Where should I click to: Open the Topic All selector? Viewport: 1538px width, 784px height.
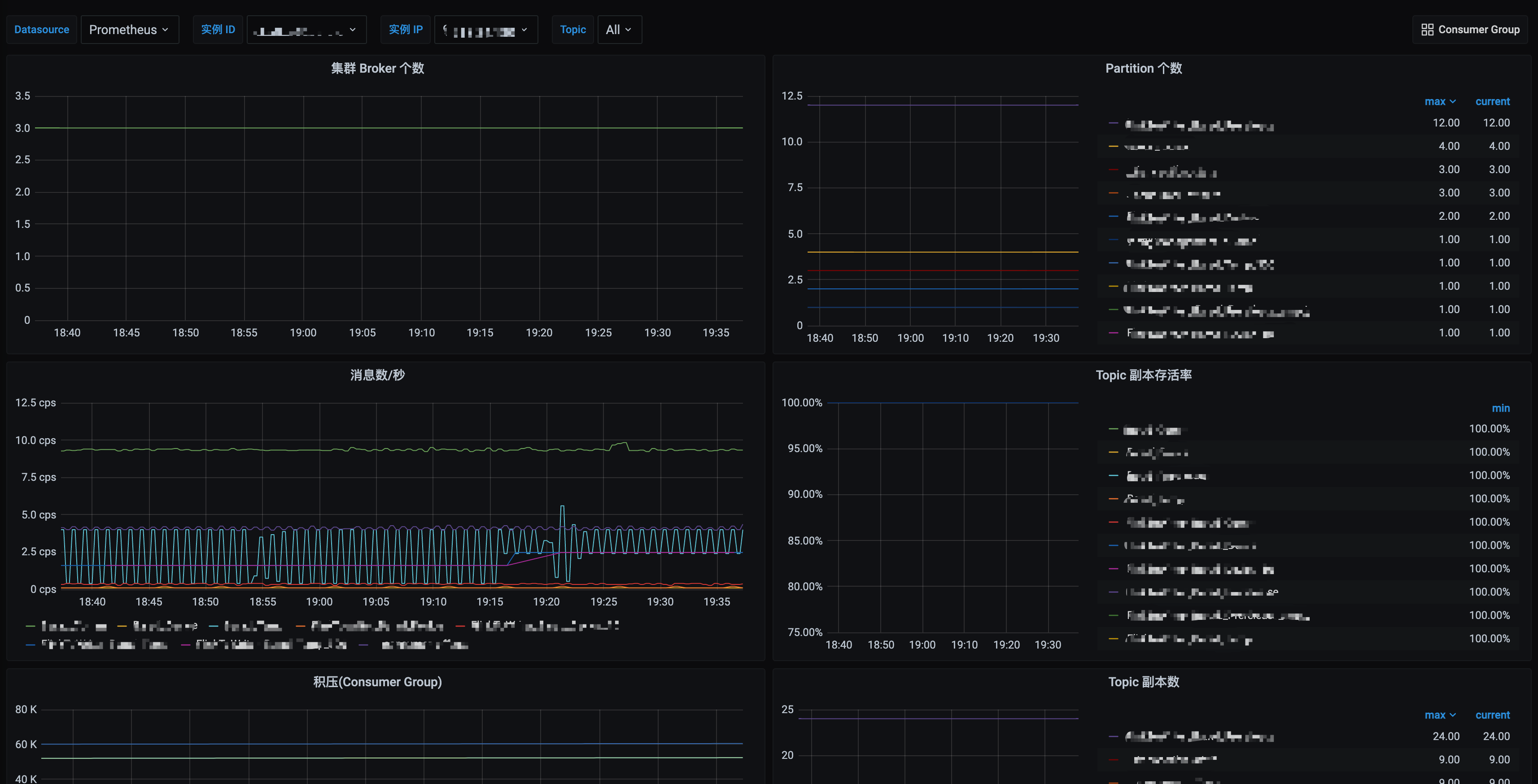tap(619, 29)
